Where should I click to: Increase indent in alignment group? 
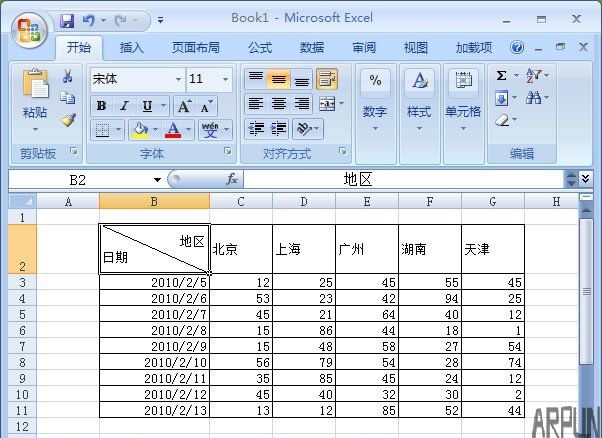pos(279,128)
